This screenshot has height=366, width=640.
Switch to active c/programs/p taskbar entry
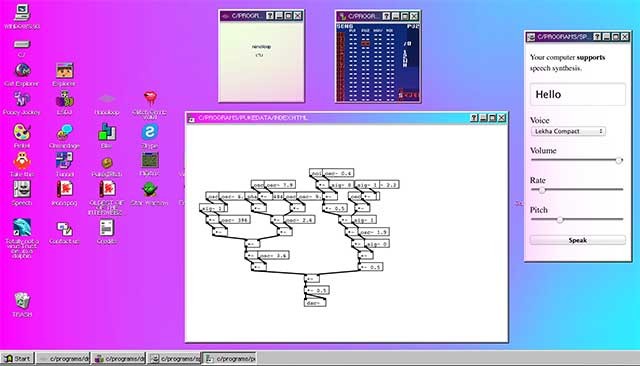pyautogui.click(x=230, y=359)
